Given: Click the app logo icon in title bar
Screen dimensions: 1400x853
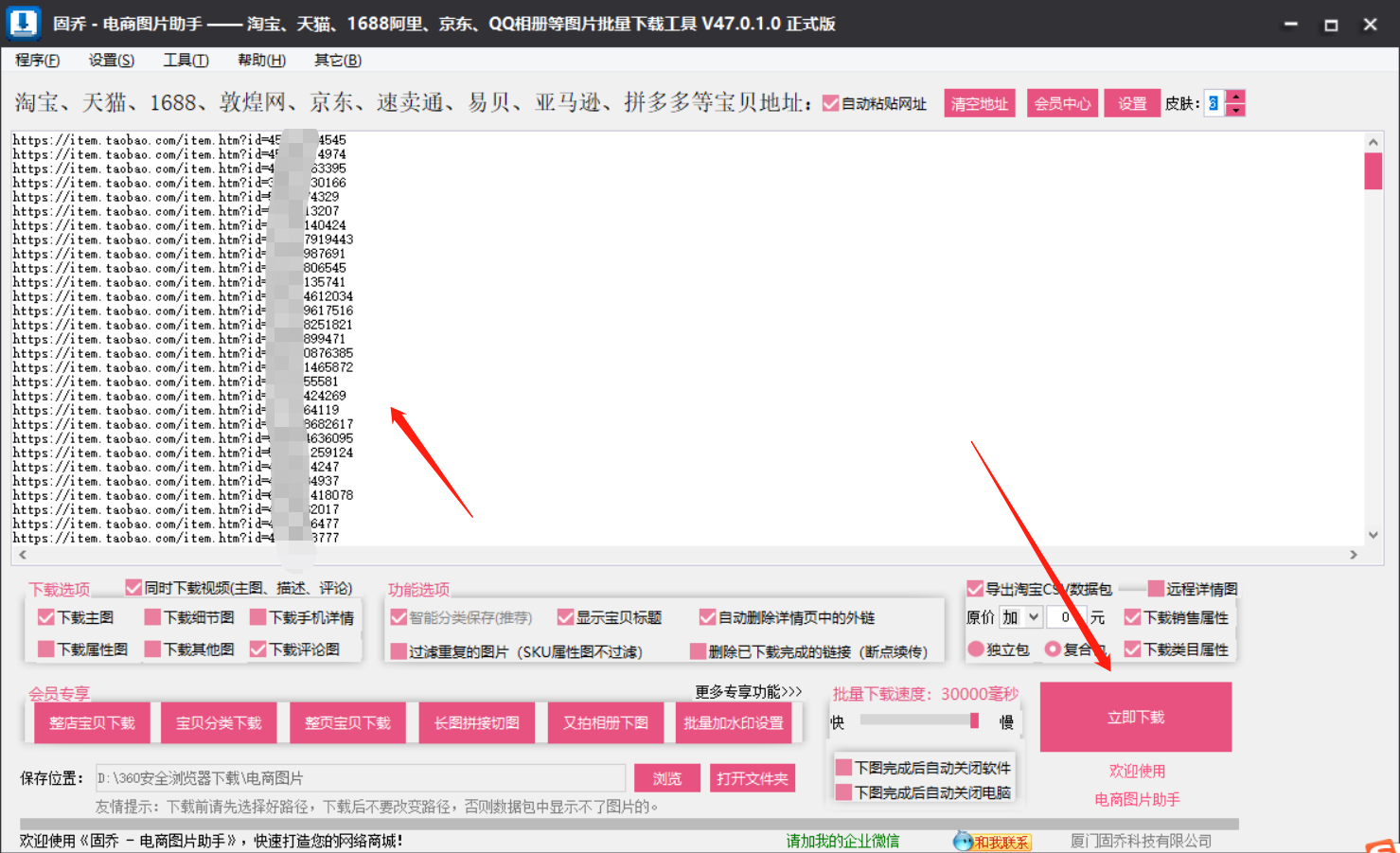Looking at the screenshot, I should (x=24, y=23).
